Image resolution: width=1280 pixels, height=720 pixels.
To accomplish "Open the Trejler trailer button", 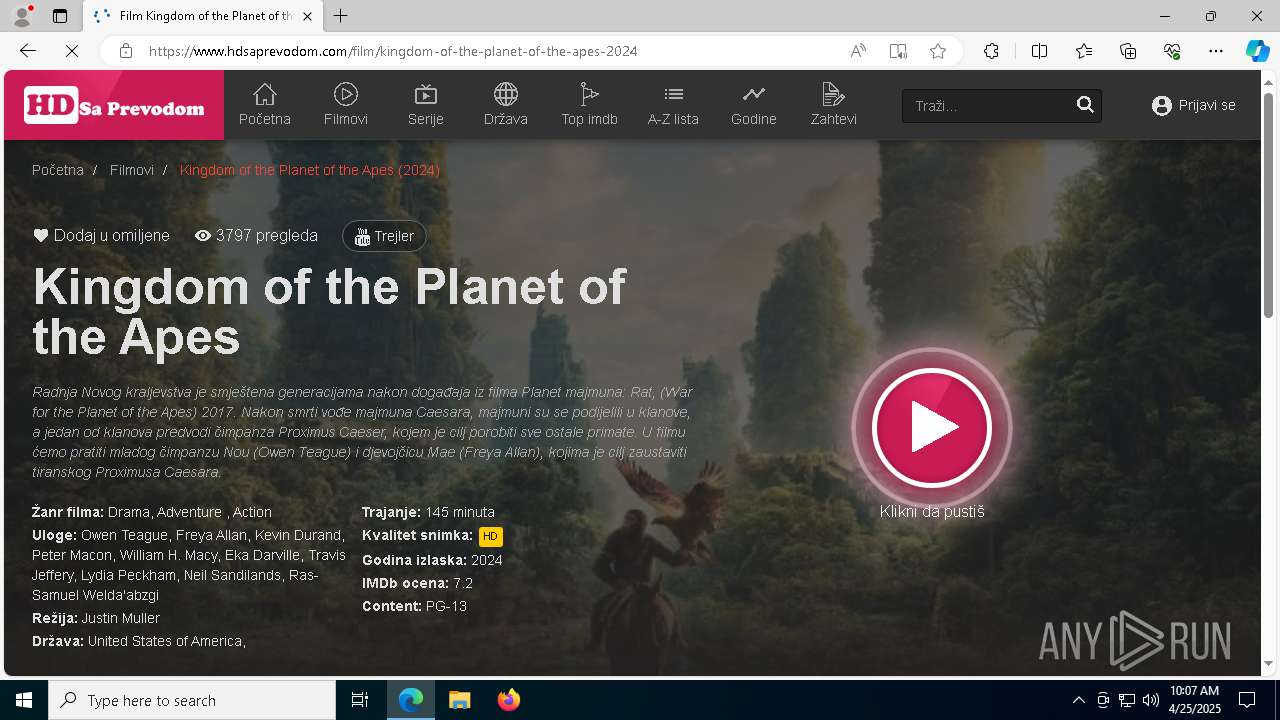I will tap(384, 236).
